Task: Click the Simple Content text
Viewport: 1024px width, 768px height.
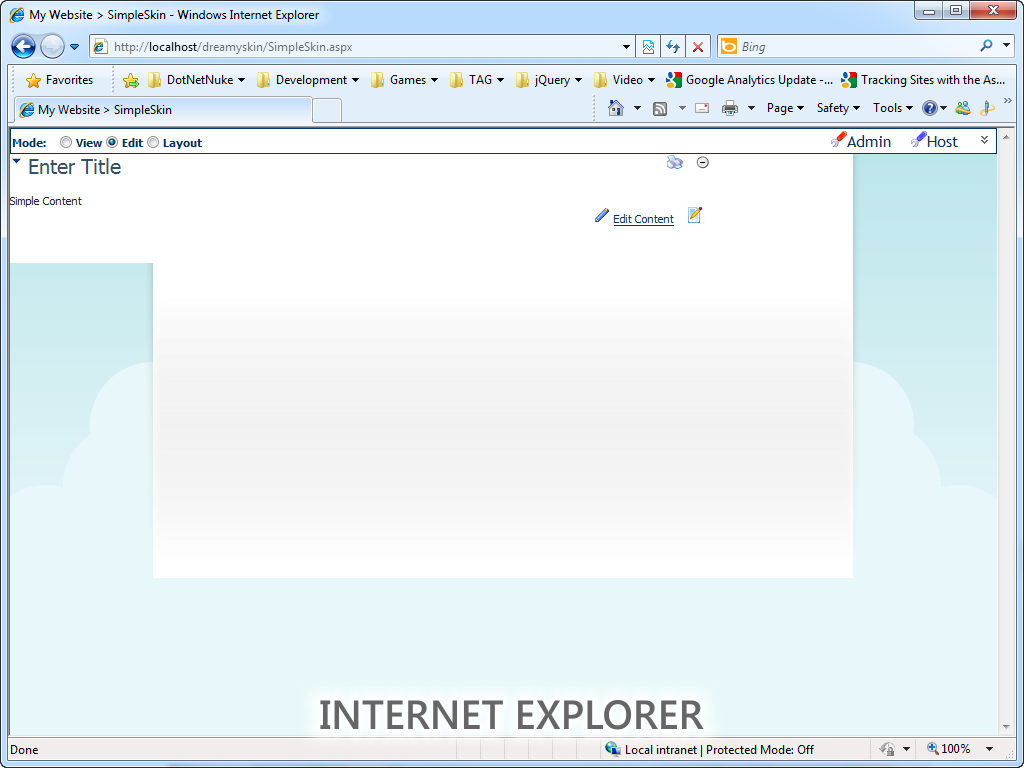Action: tap(46, 201)
